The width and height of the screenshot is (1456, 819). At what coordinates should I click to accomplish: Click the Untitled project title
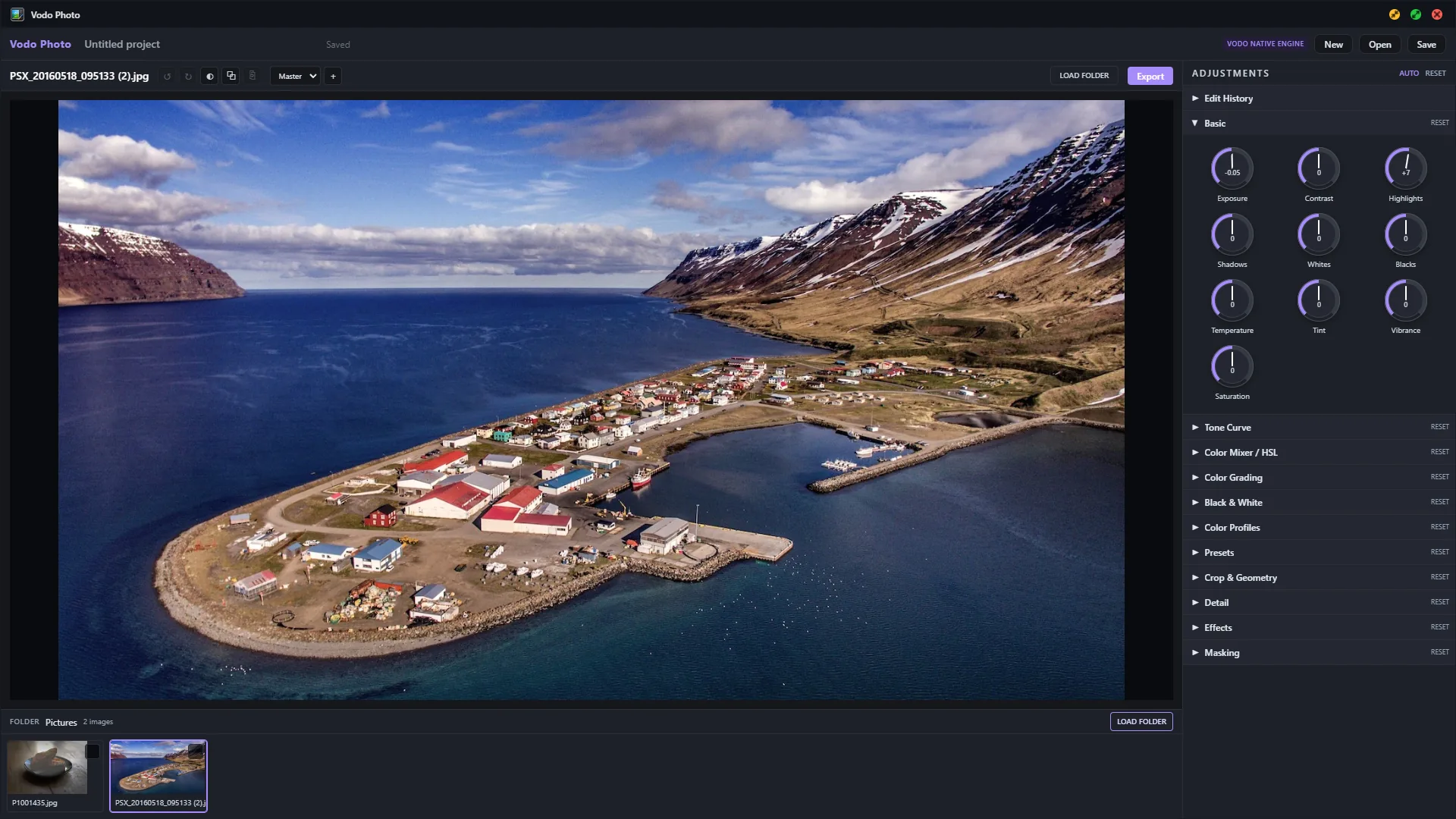122,45
